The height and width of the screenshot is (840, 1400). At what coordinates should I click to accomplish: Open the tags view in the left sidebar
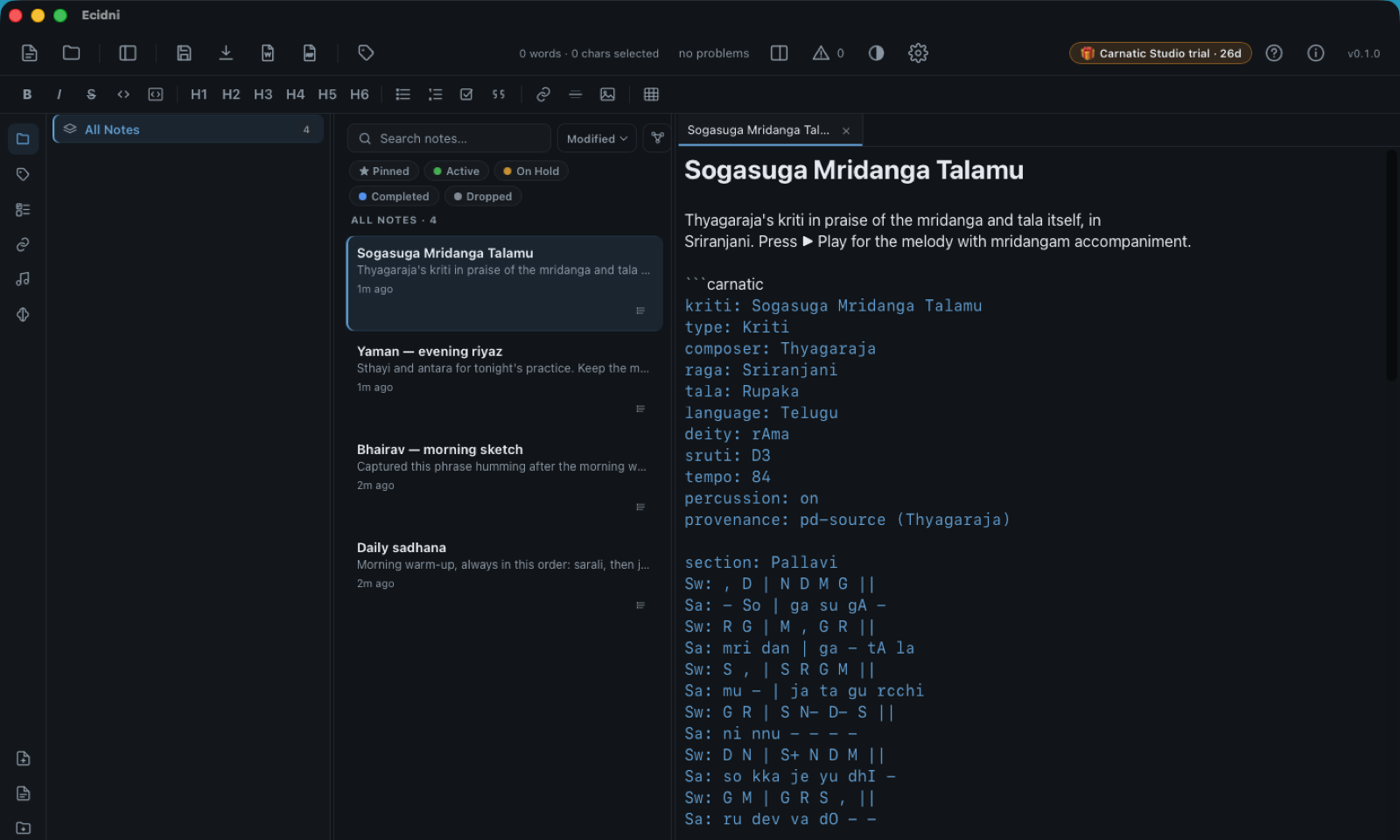(x=23, y=174)
